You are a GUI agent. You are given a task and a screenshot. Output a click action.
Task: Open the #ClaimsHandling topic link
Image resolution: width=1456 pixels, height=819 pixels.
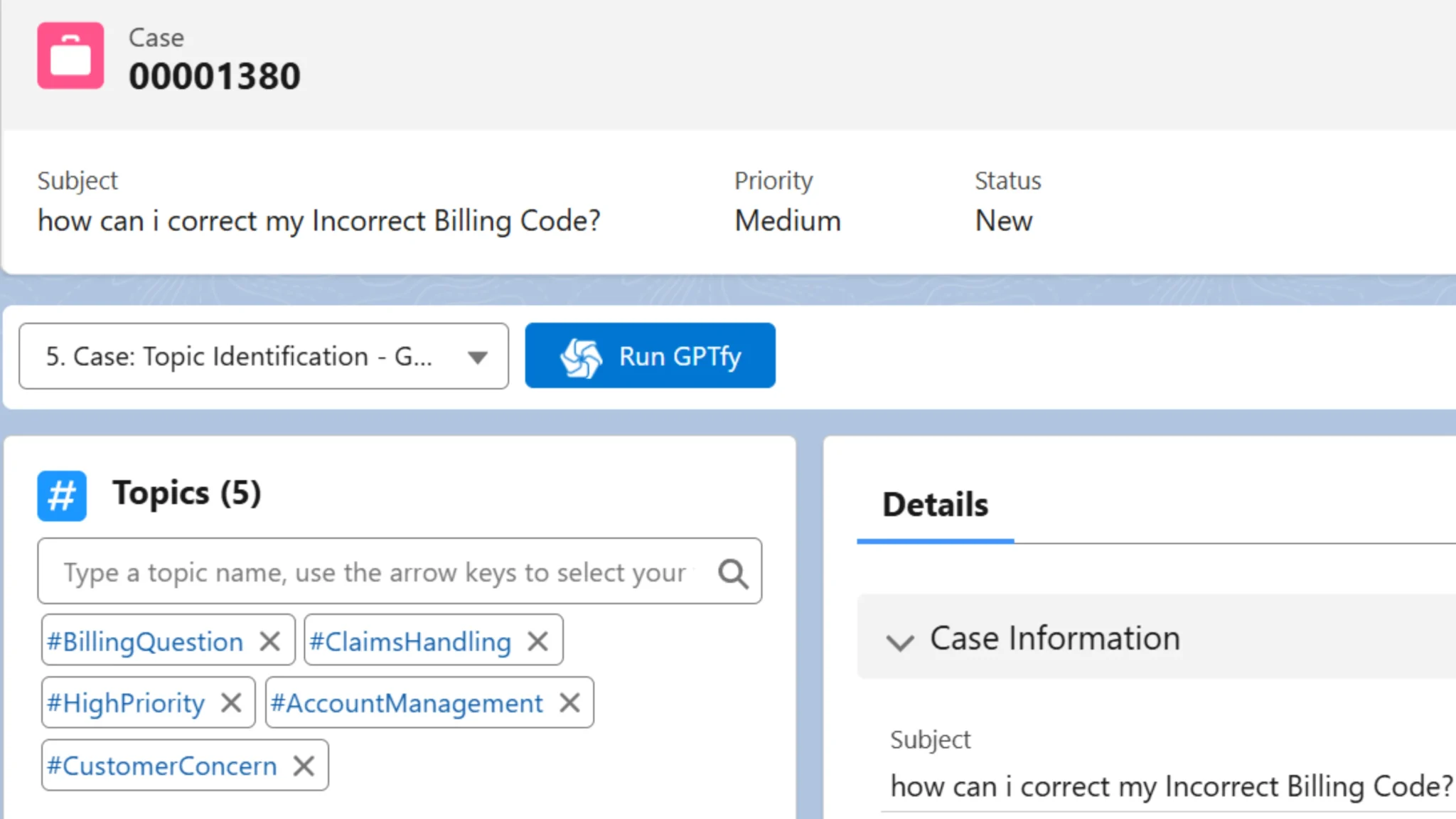[x=409, y=641]
